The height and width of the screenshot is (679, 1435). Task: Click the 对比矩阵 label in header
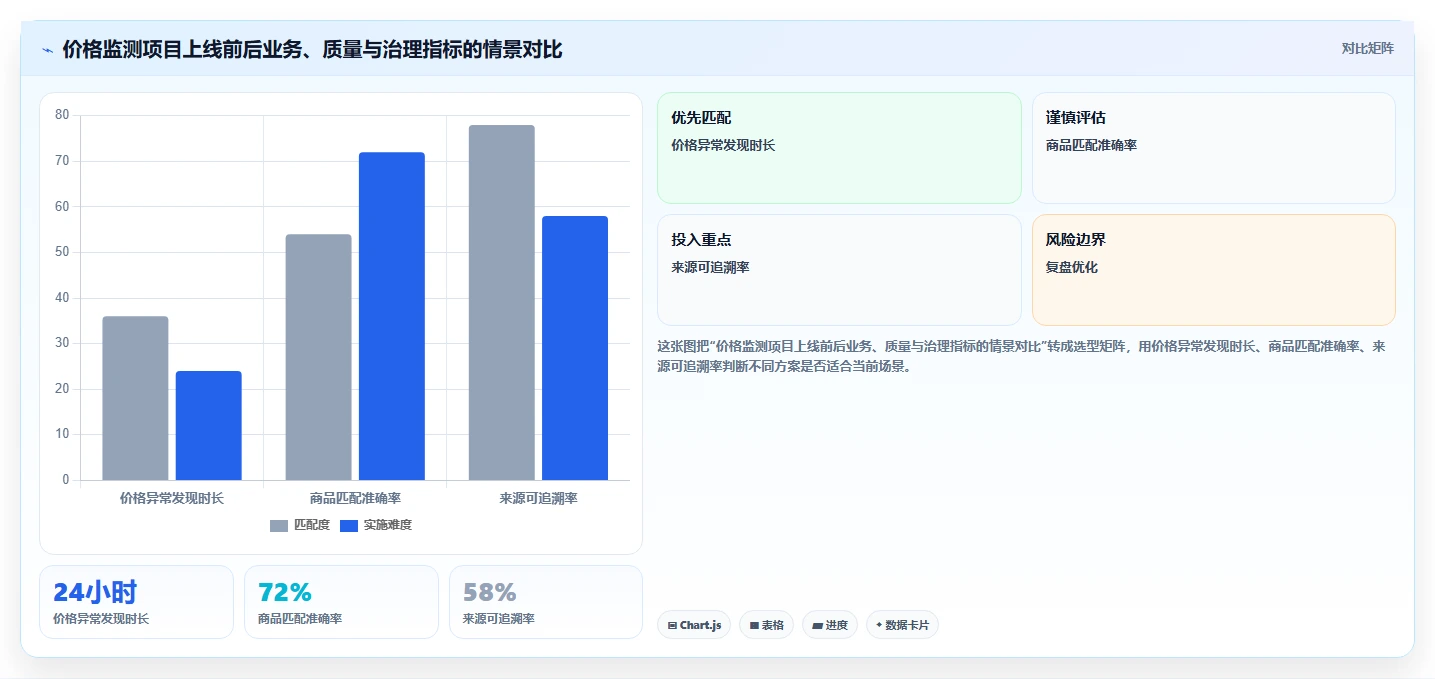1367,48
